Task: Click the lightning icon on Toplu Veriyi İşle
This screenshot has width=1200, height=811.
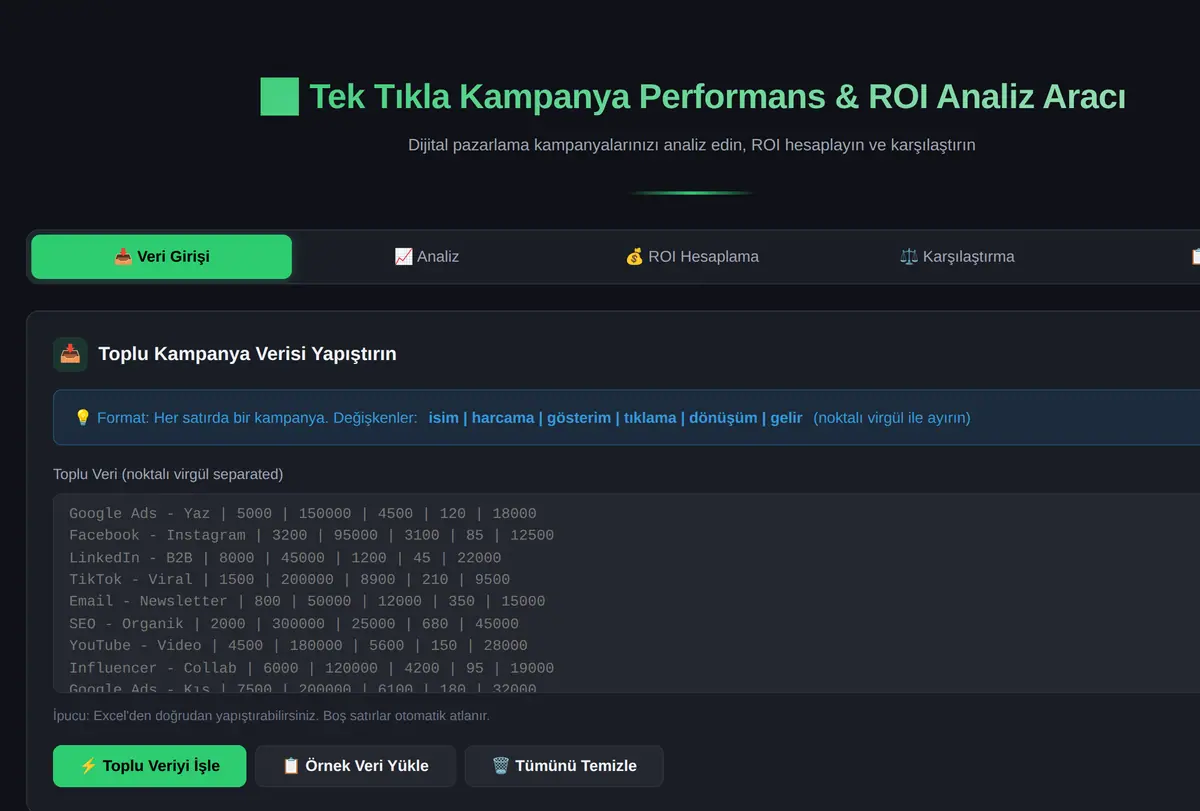Action: coord(88,766)
